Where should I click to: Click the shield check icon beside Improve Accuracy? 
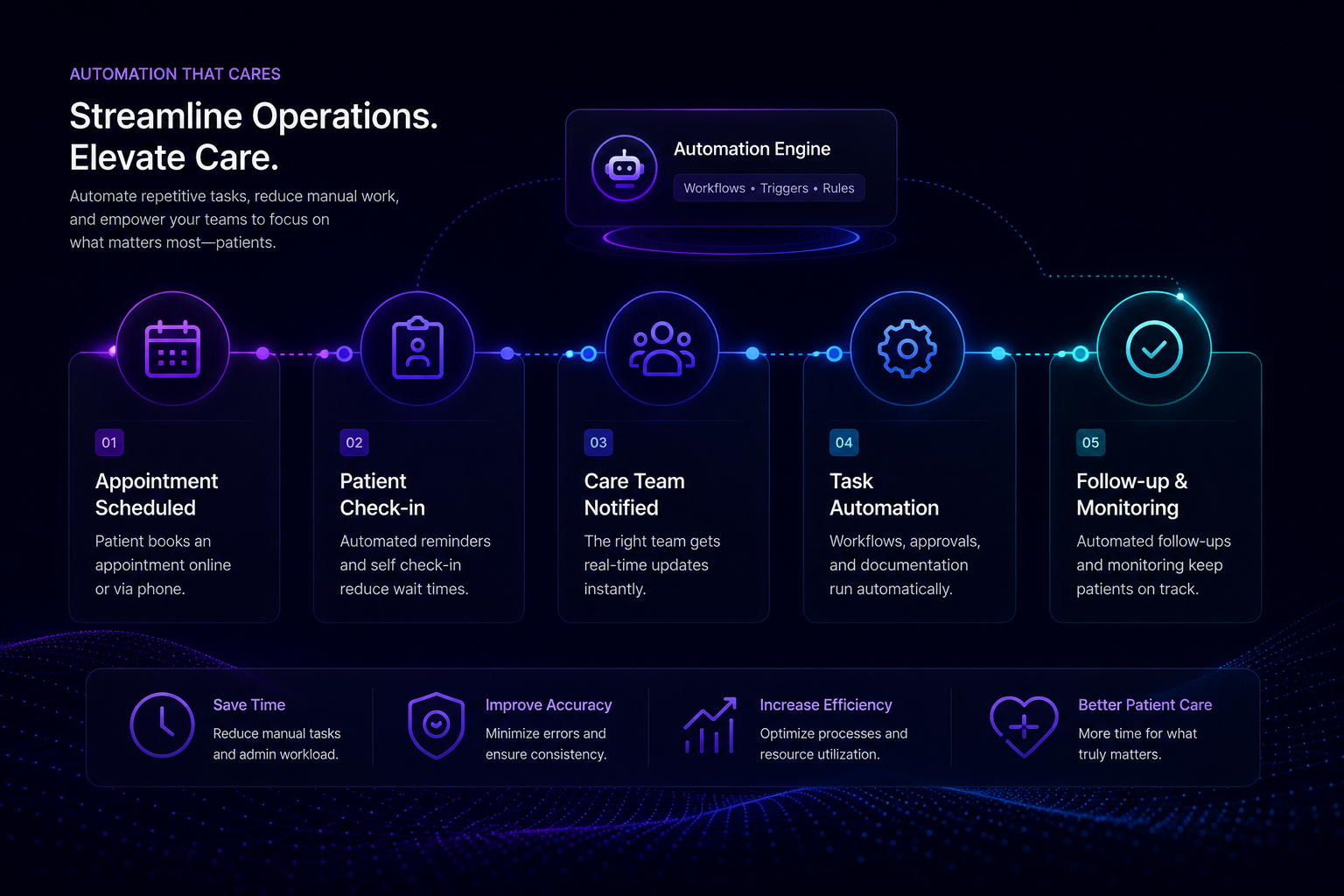[x=436, y=725]
